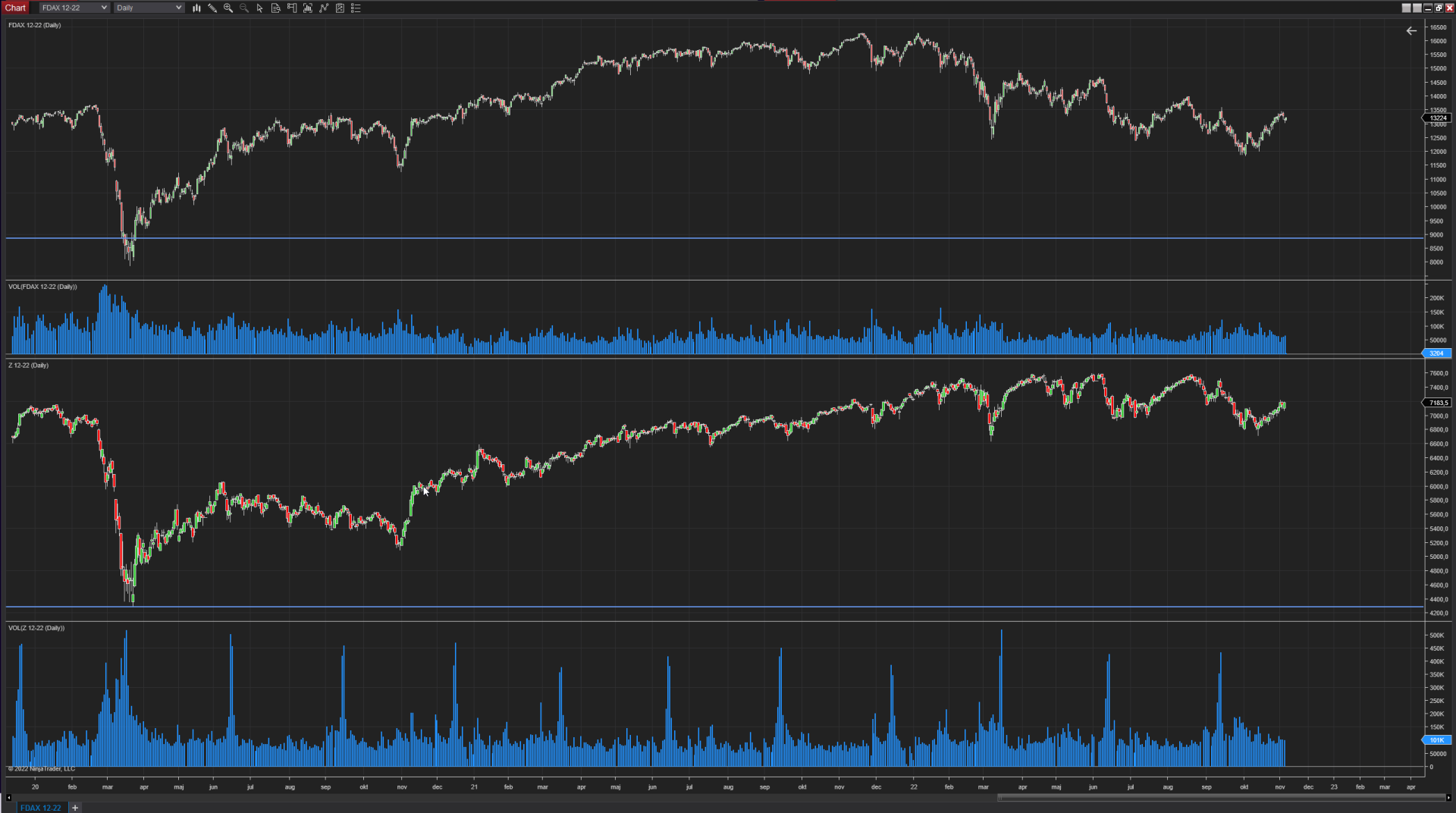
Task: Select the cursor pointer tool
Action: (259, 8)
